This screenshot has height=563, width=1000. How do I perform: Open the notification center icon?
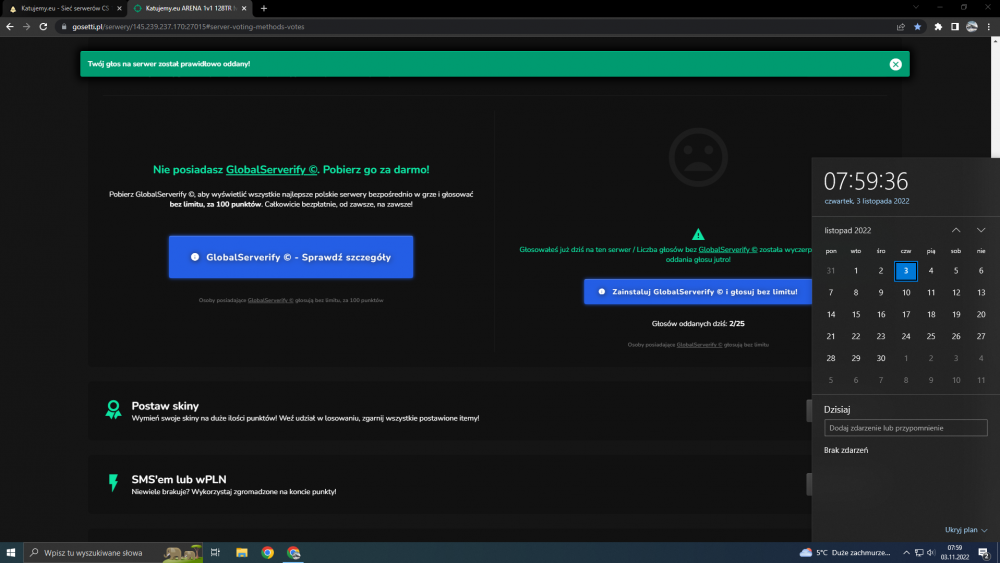984,553
